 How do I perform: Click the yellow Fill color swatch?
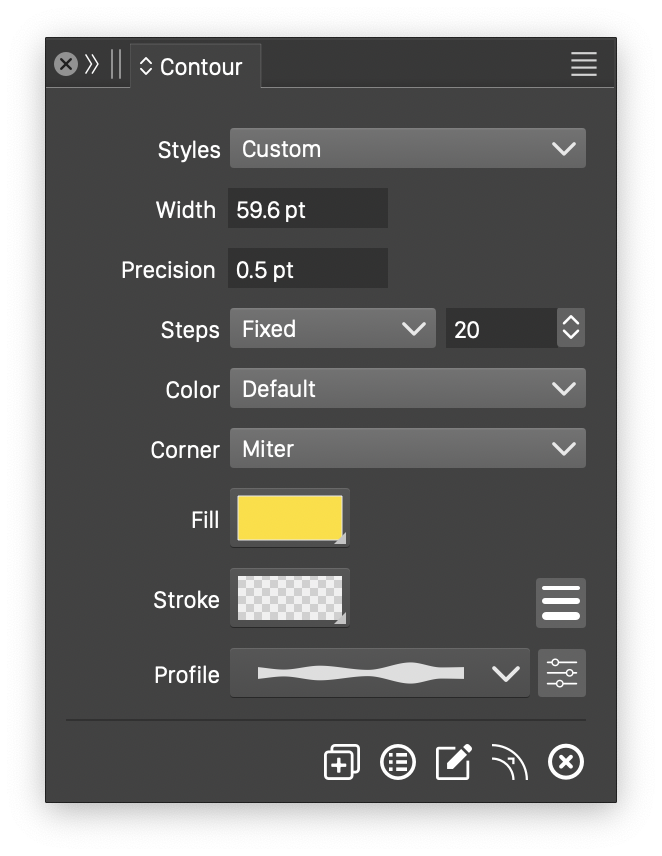(x=290, y=518)
